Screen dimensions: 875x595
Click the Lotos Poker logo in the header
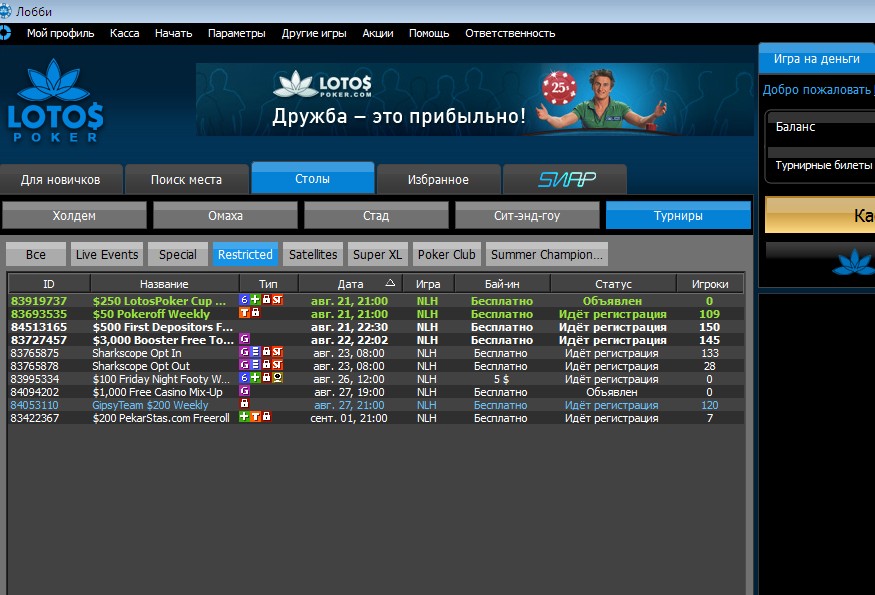coord(55,100)
